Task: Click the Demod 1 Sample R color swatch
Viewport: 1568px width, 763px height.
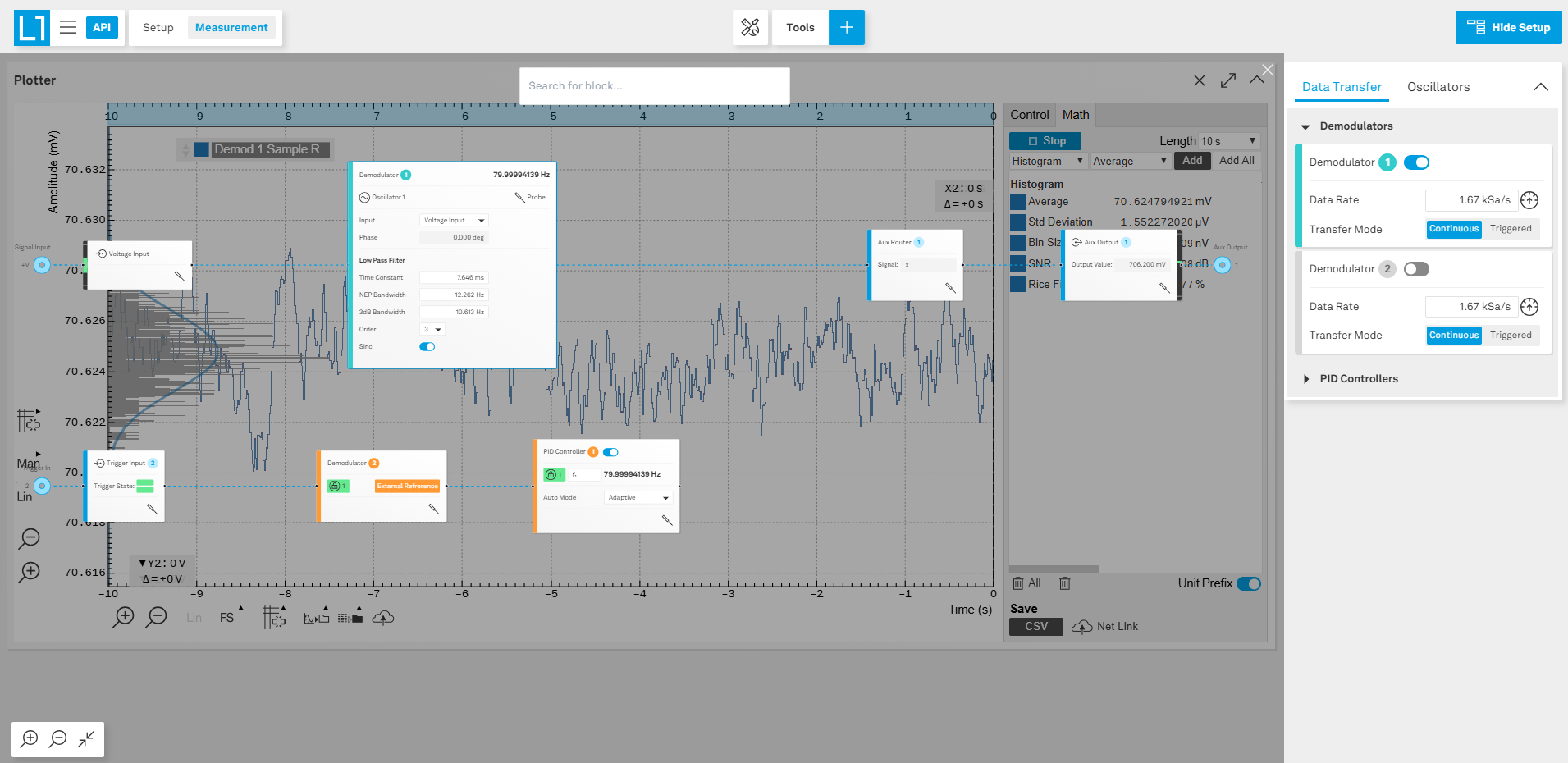Action: (x=202, y=149)
